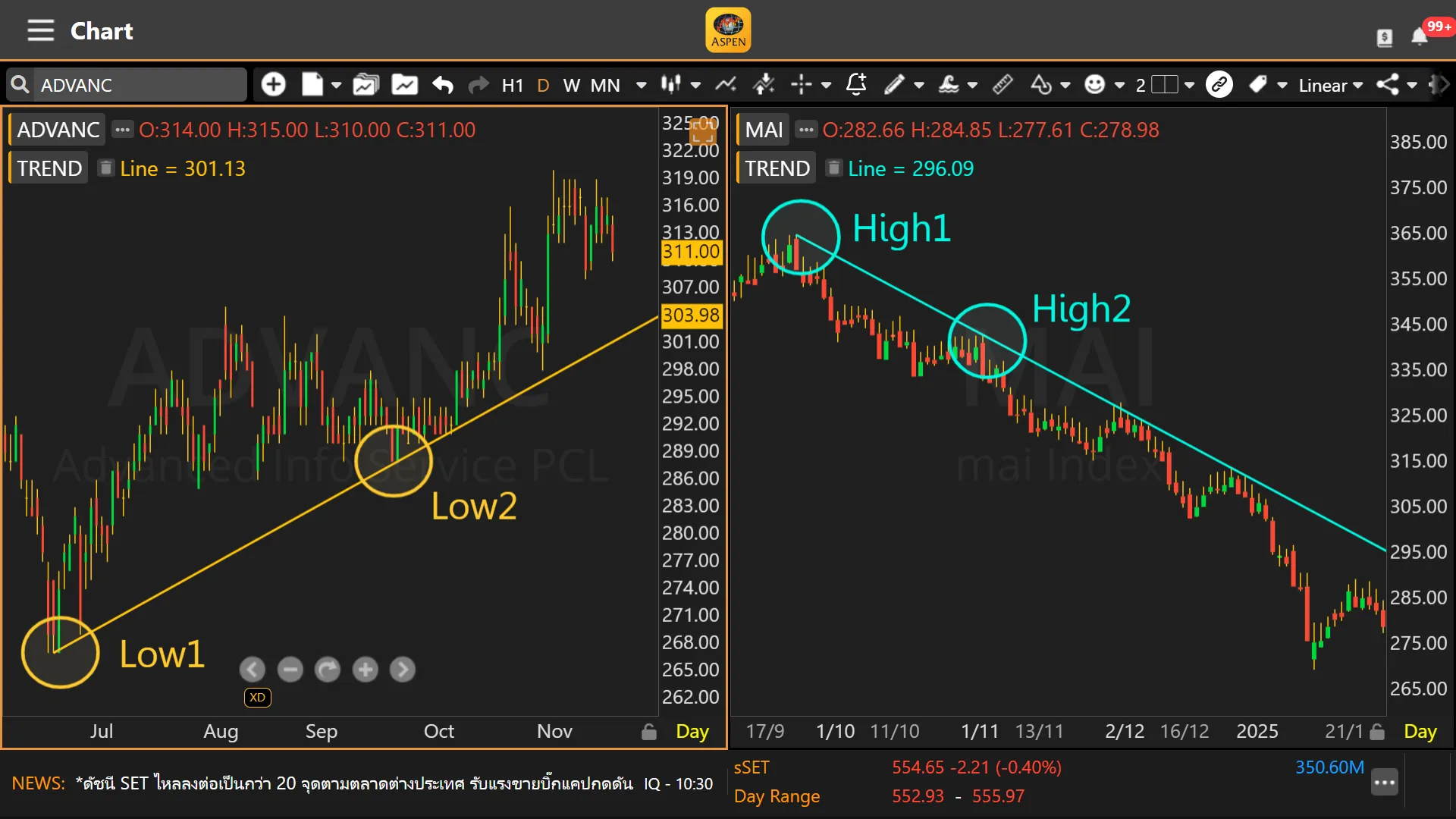
Task: Select the ruler measure tool
Action: click(1003, 84)
